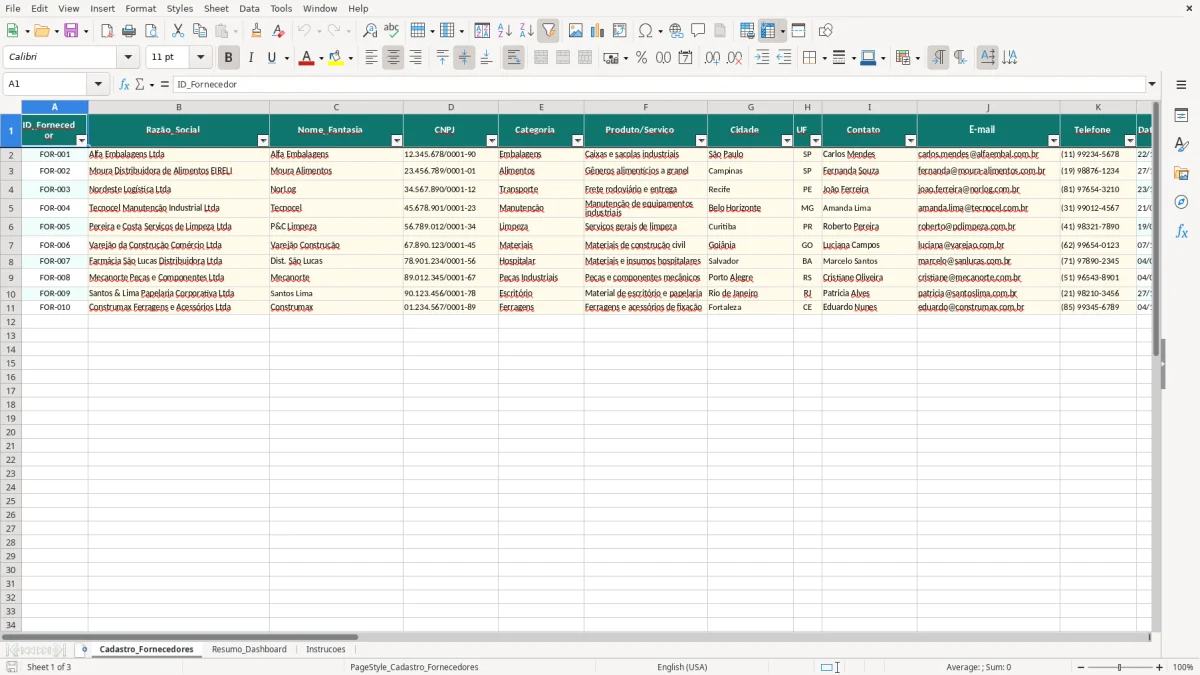Run the spelling check icon
The image size is (1200, 675).
[x=392, y=31]
